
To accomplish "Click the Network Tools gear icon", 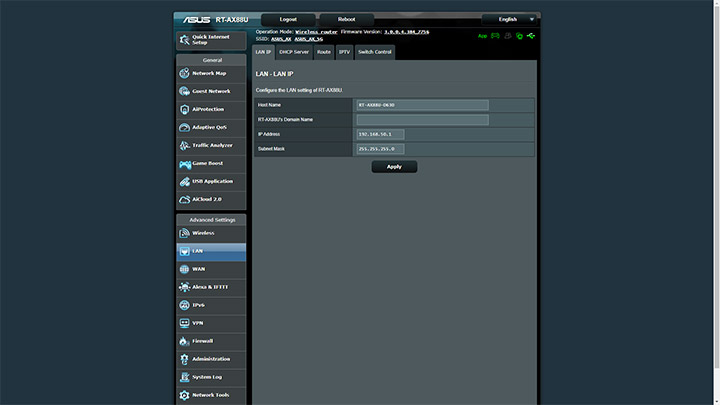I will tap(185, 395).
